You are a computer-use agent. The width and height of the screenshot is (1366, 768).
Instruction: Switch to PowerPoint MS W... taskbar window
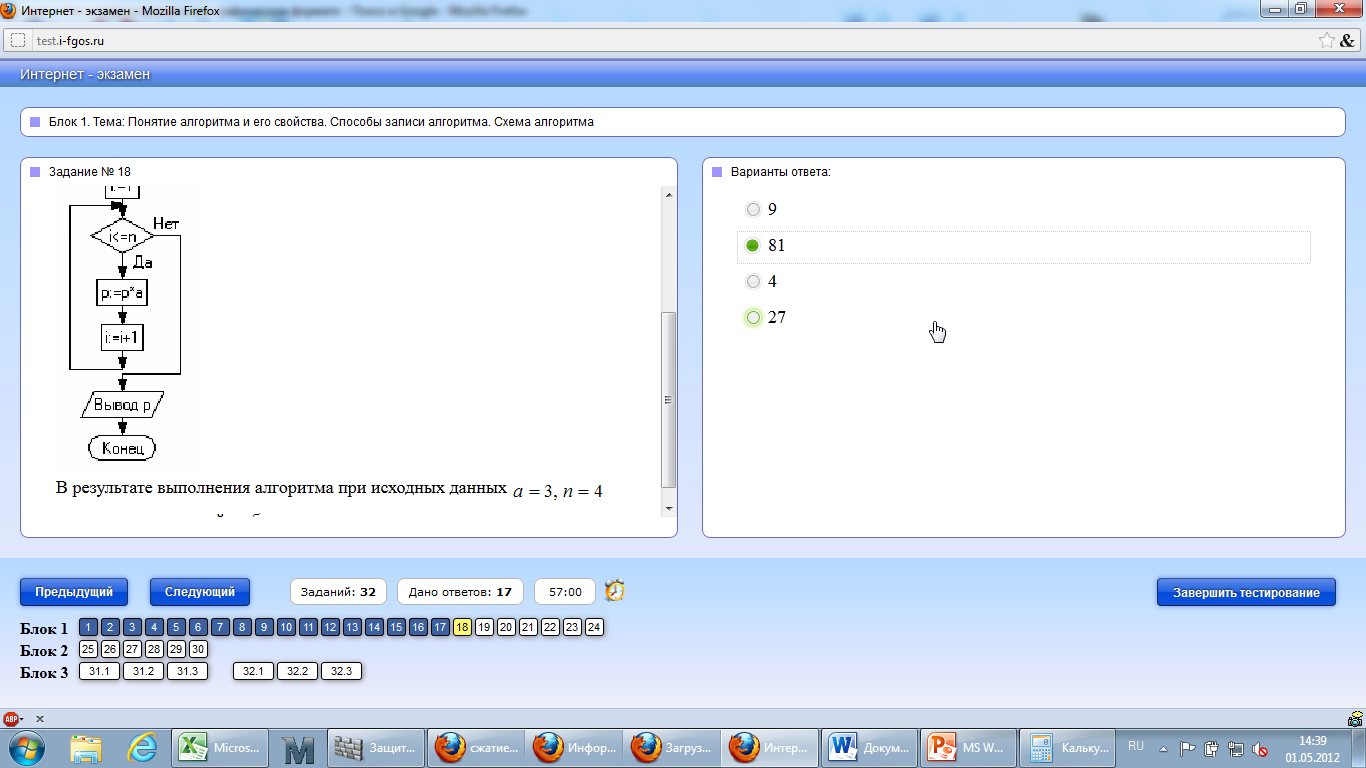tap(968, 747)
